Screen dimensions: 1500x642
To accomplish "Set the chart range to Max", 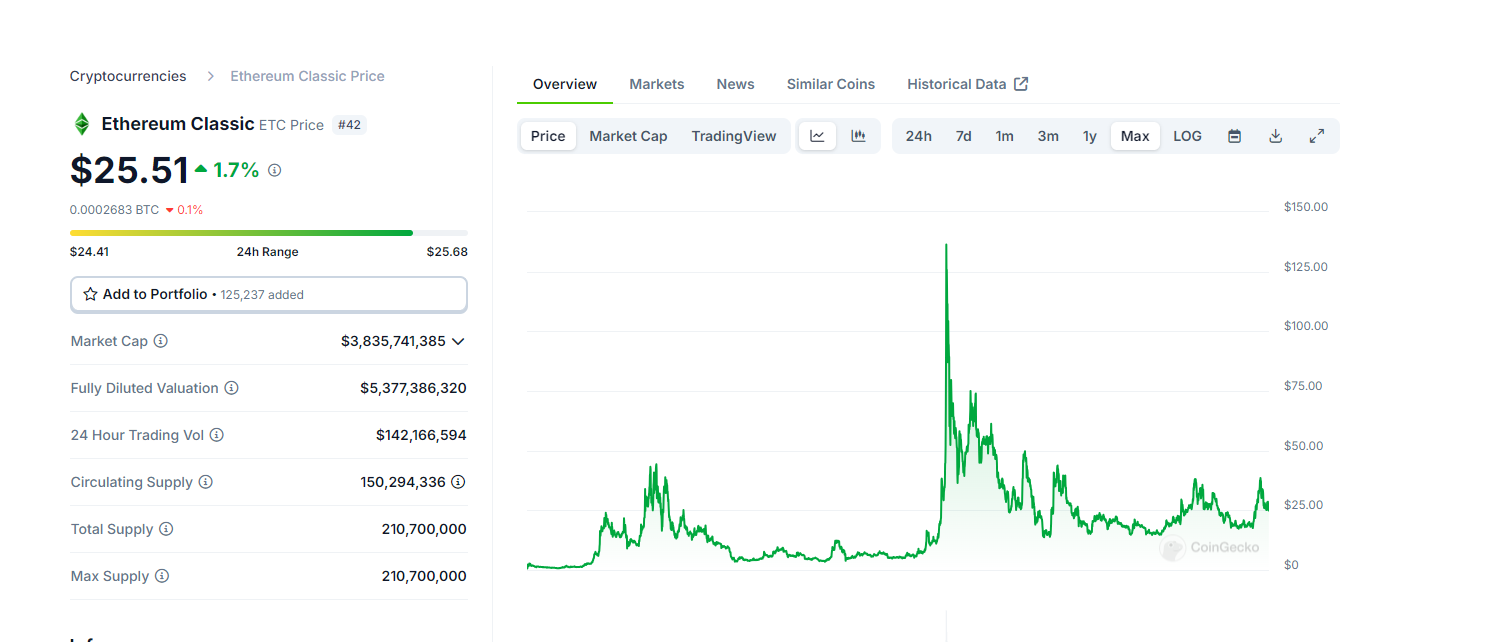I will 1135,136.
